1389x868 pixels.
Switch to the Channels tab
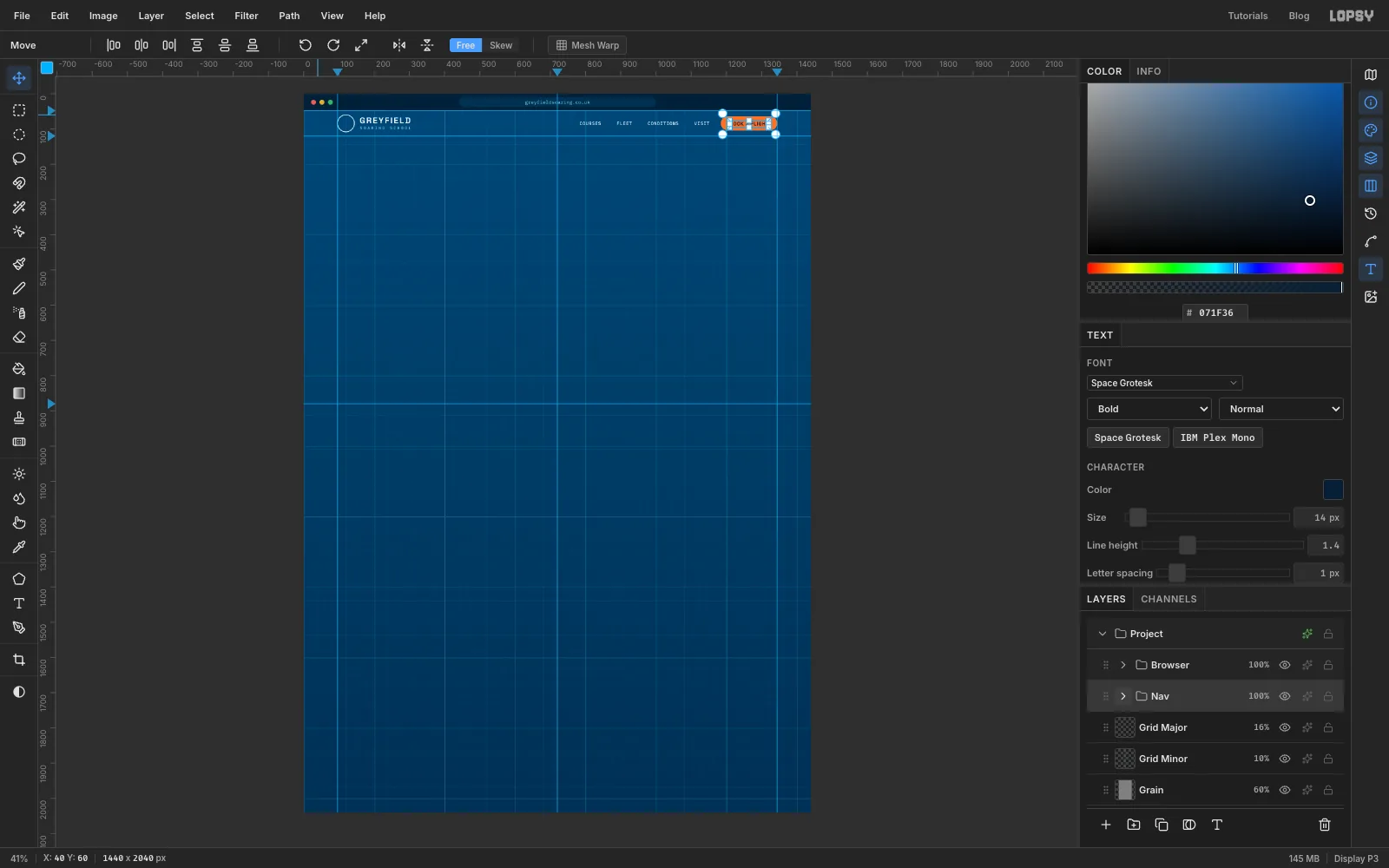tap(1168, 599)
